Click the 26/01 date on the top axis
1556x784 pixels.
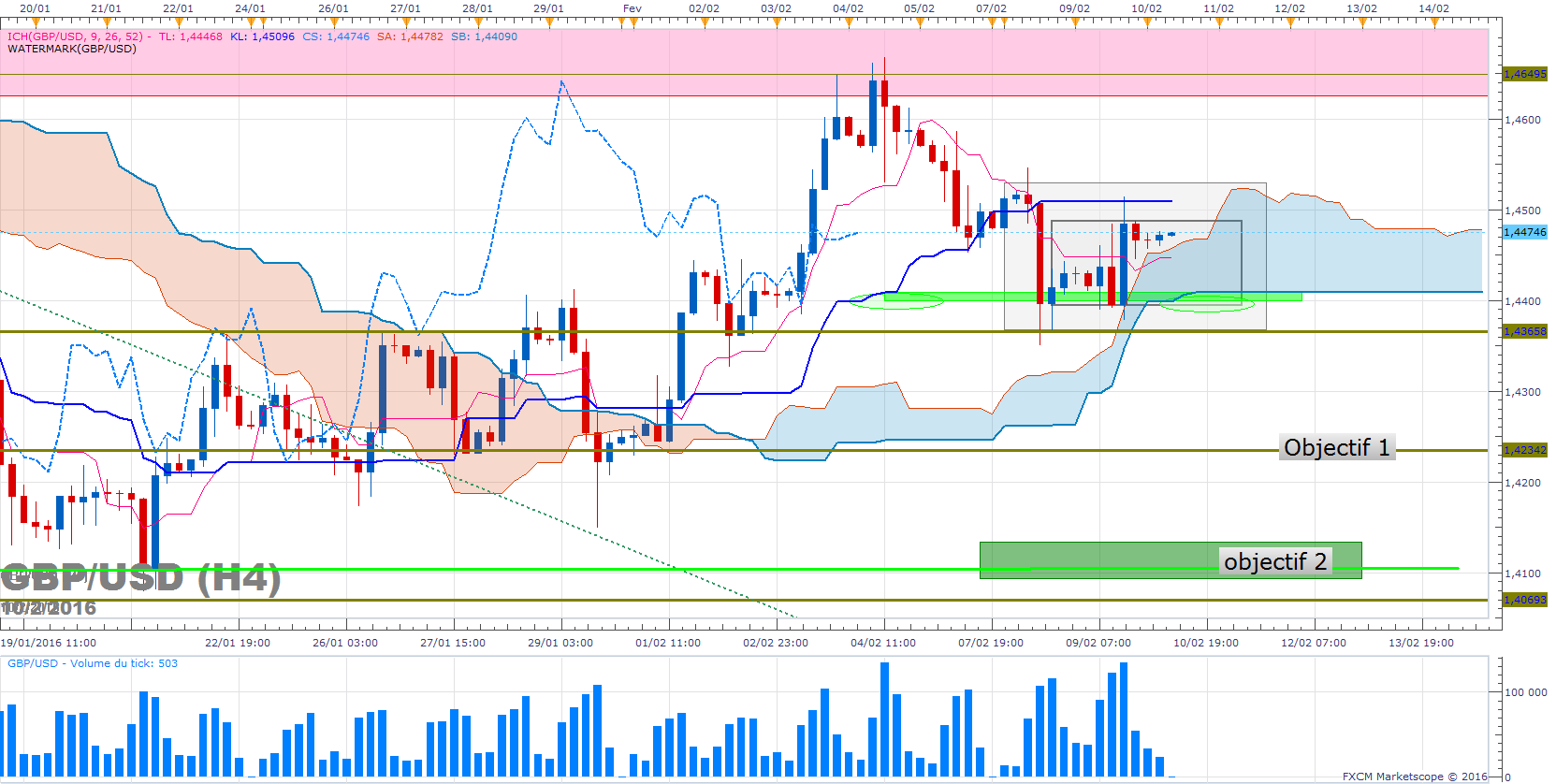coord(333,8)
